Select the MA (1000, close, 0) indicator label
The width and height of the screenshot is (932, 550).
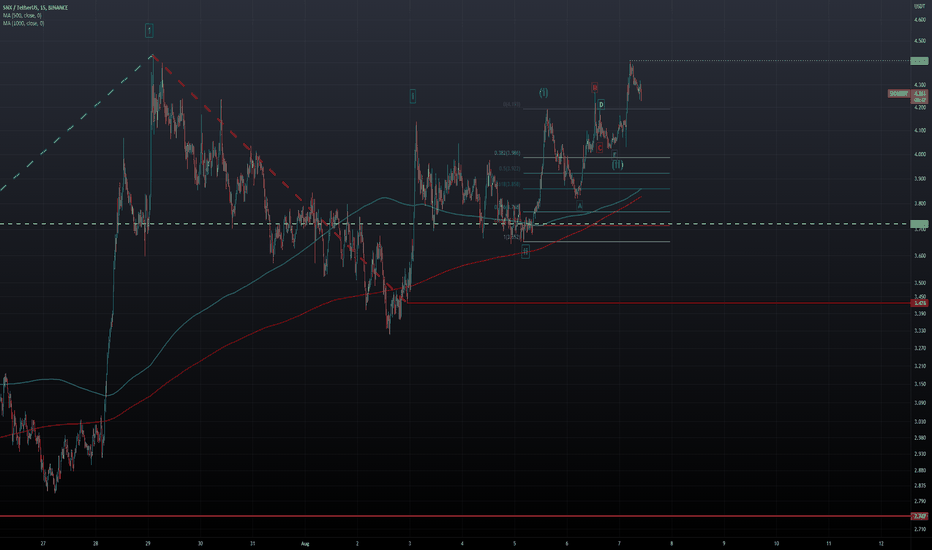pyautogui.click(x=23, y=23)
